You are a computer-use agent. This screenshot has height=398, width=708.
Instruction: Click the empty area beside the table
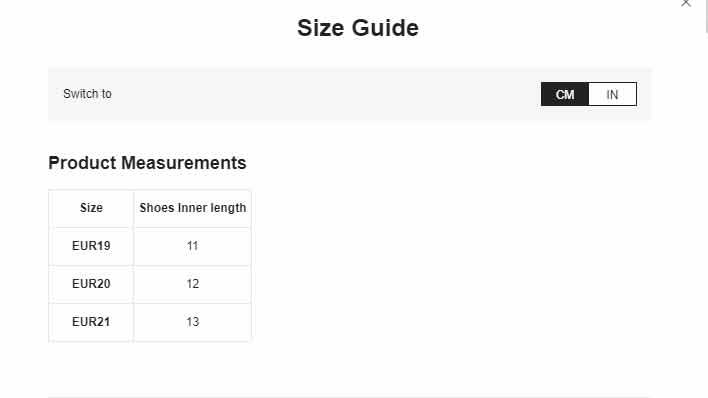coord(452,266)
